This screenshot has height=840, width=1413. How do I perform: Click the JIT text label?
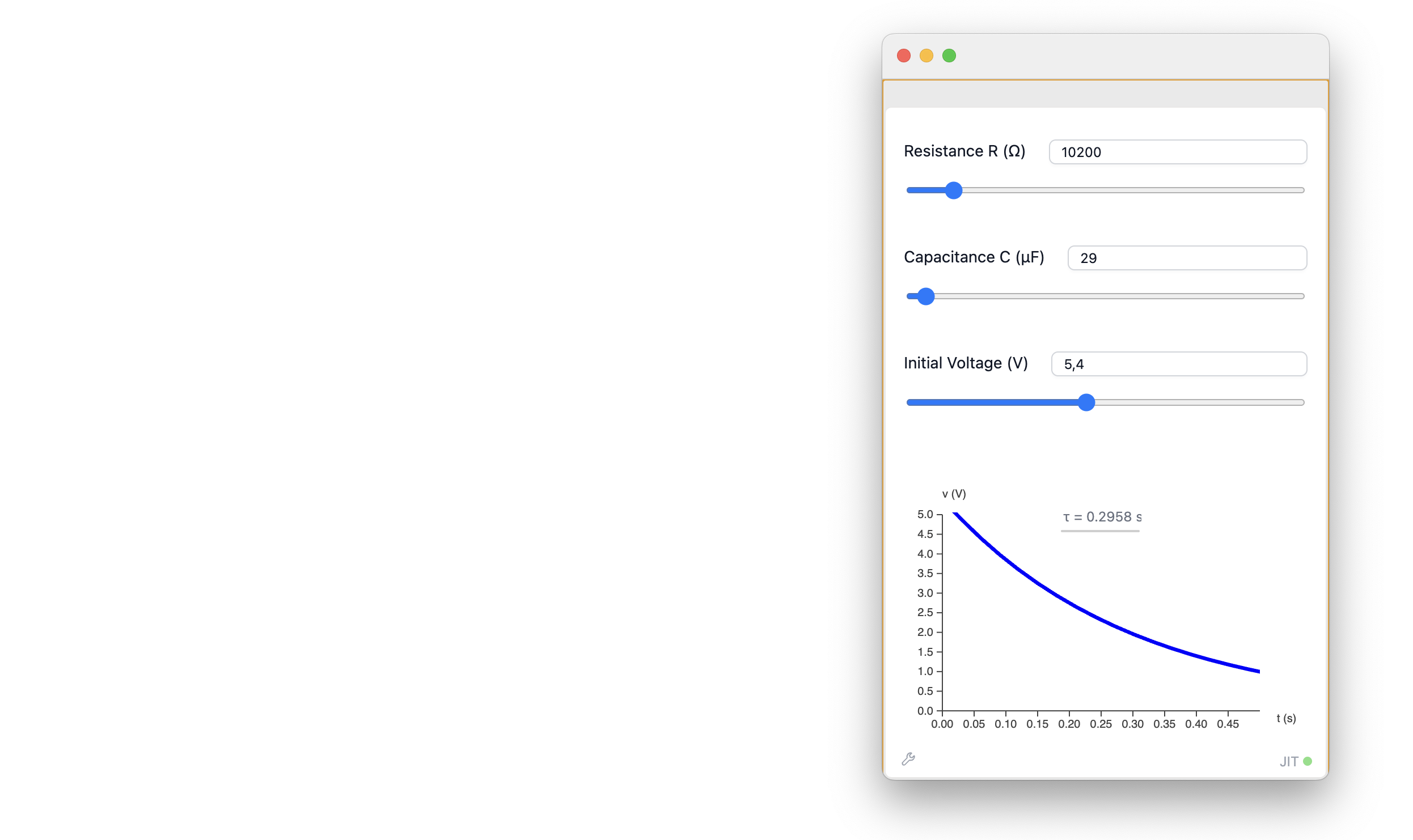point(1288,762)
